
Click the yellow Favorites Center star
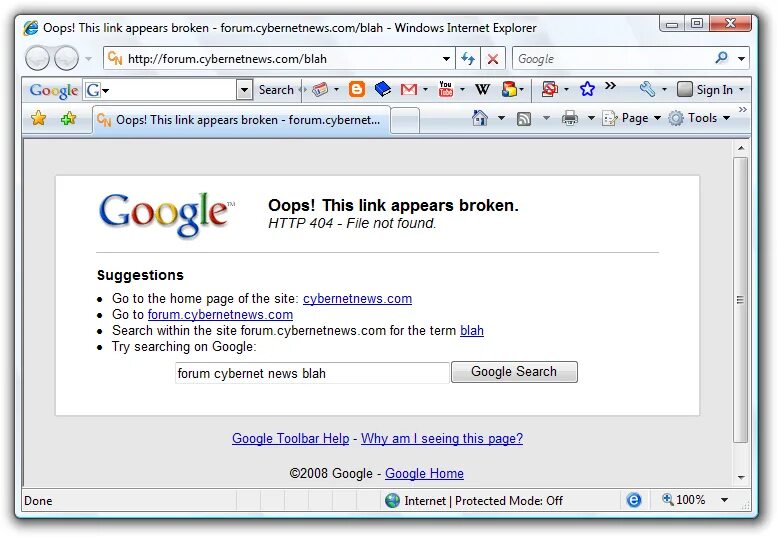coord(38,118)
